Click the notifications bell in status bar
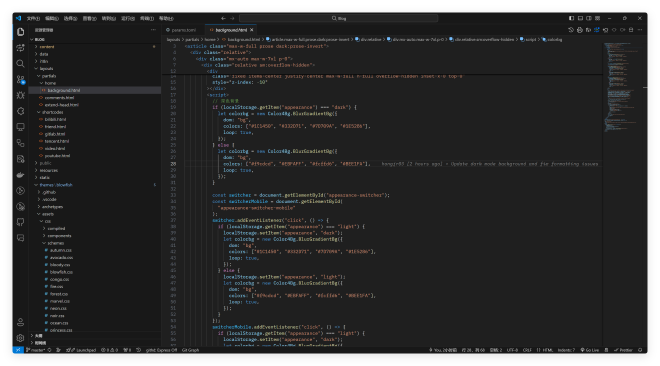 click(640, 350)
